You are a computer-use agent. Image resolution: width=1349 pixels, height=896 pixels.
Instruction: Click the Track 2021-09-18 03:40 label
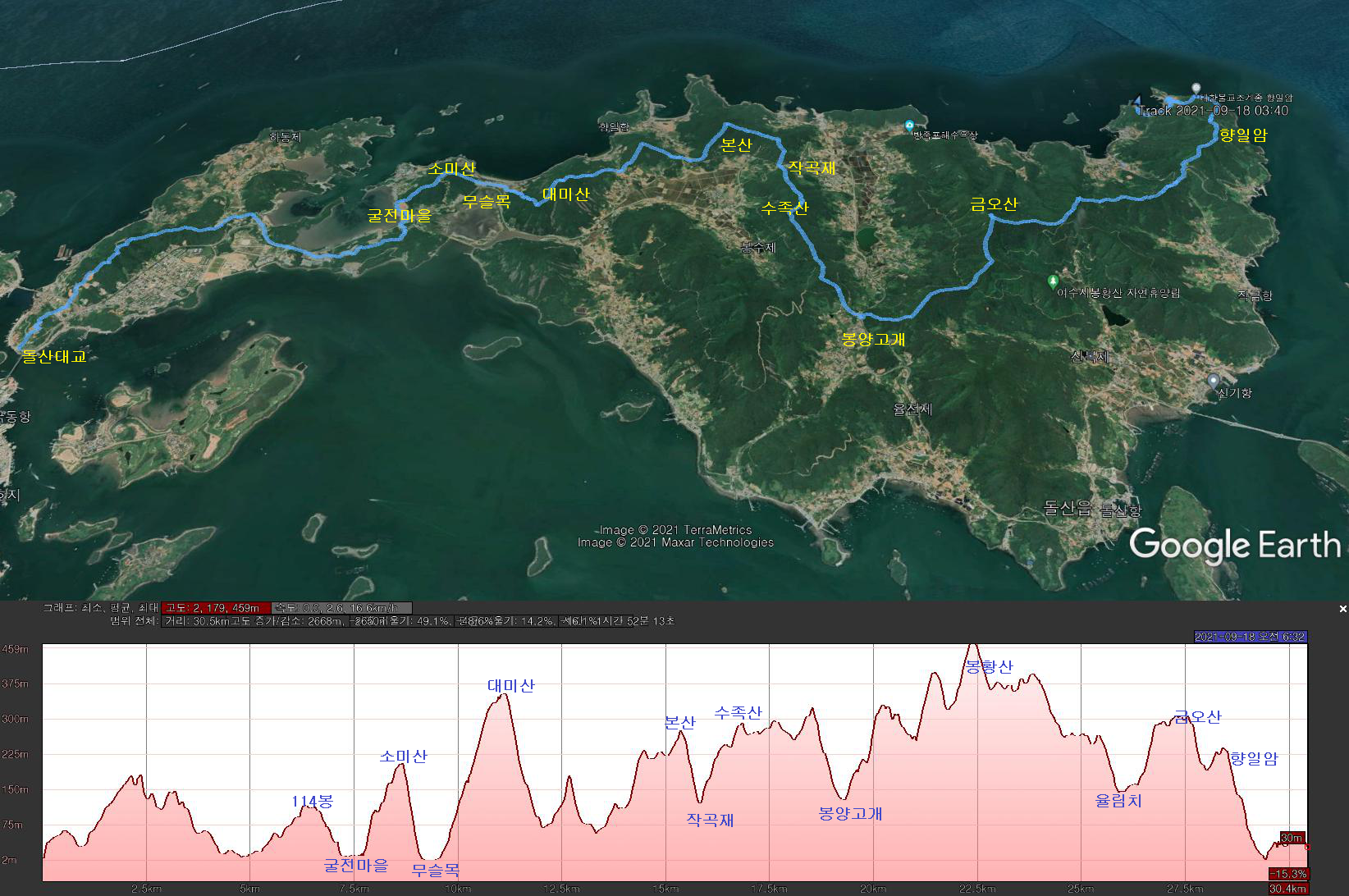1214,111
